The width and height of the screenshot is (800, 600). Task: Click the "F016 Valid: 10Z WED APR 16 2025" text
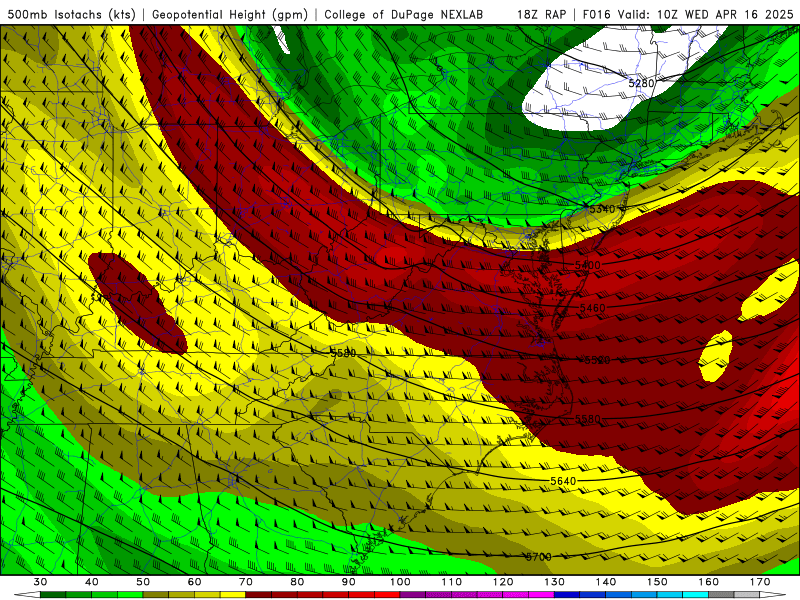click(688, 15)
